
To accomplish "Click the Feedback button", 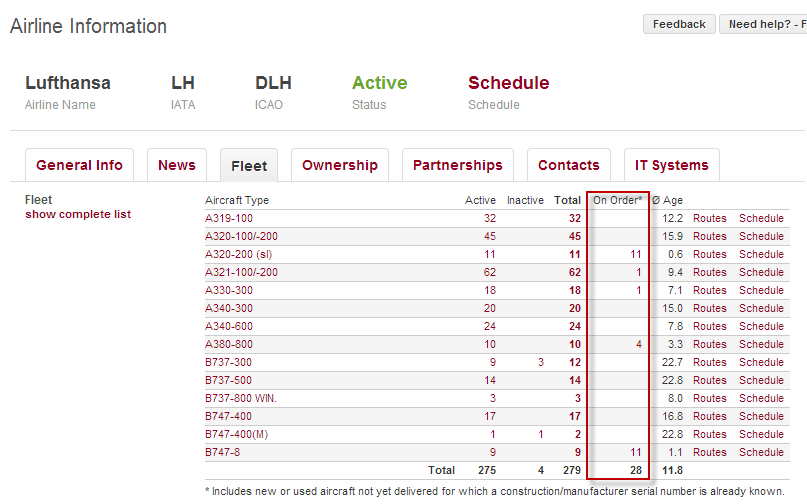I will coord(678,24).
